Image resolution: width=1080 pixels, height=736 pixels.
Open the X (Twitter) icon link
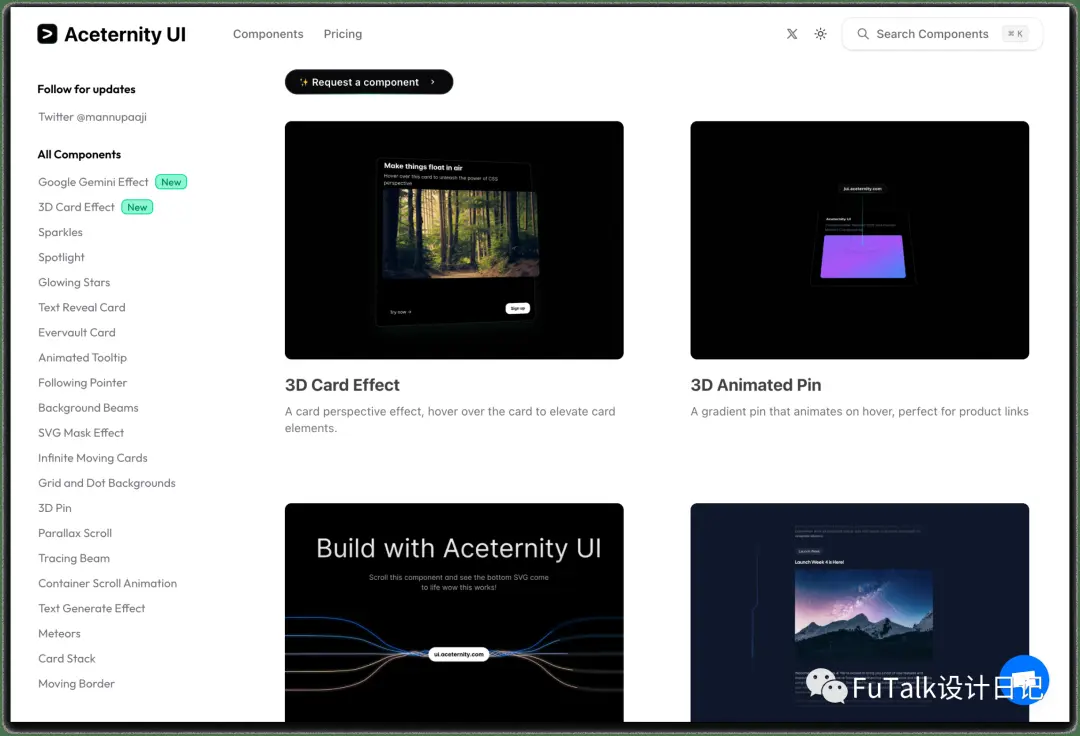792,34
